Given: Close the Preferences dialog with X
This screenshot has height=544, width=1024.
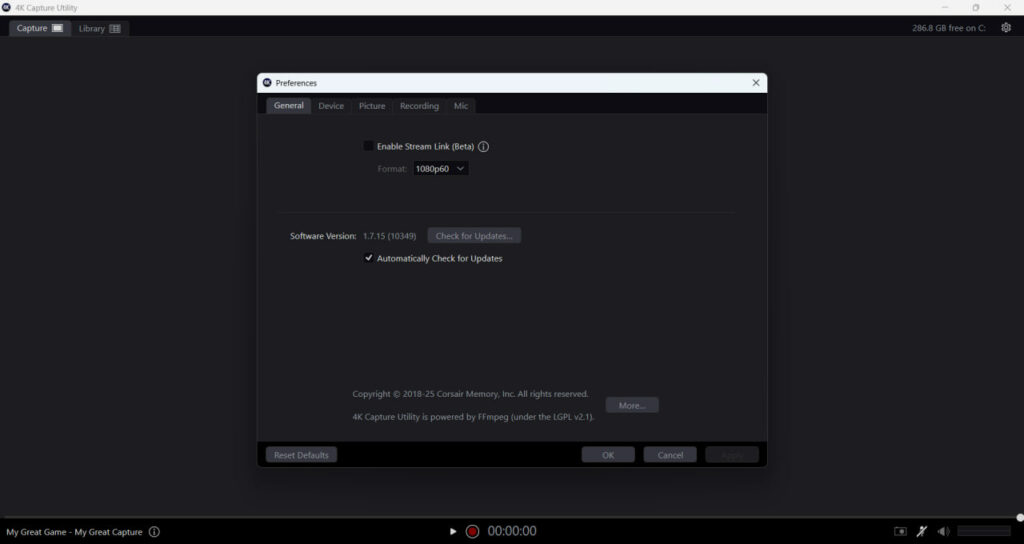Looking at the screenshot, I should pos(756,83).
